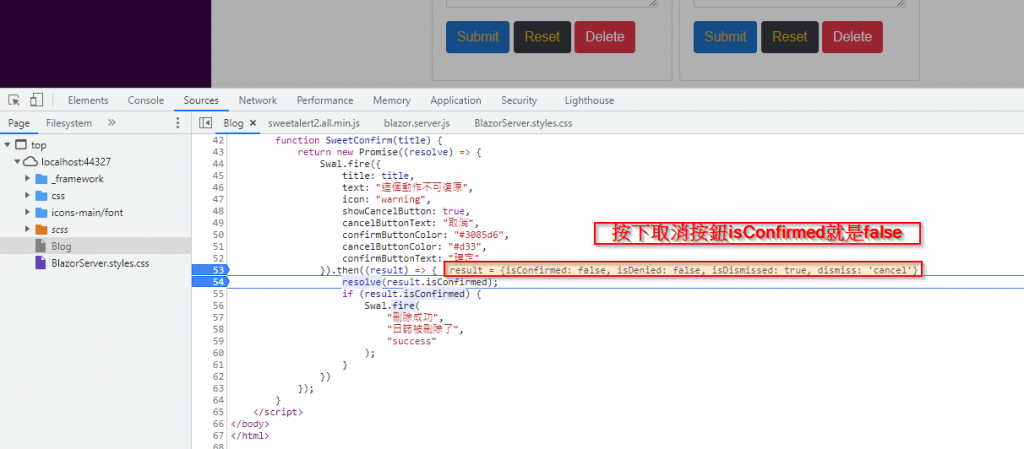Go to the Application tab
The width and height of the screenshot is (1024, 449).
tap(455, 101)
